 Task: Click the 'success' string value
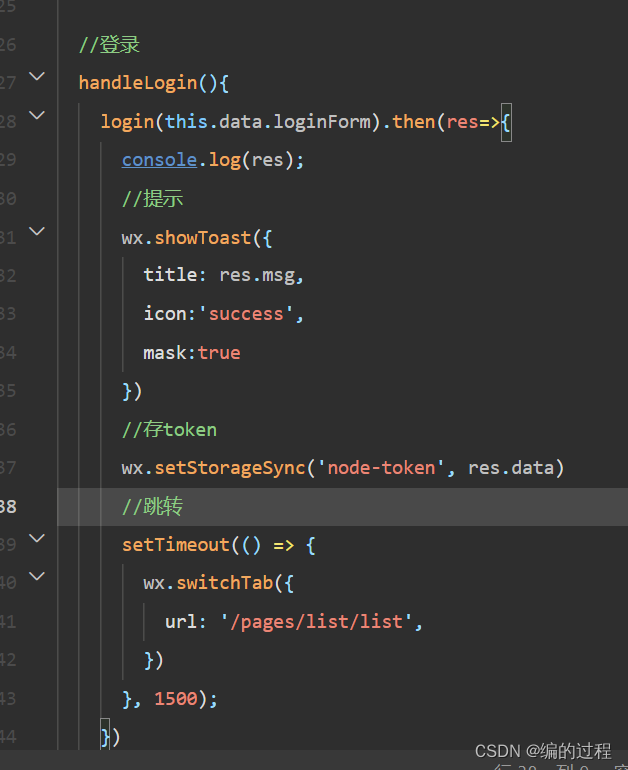246,314
